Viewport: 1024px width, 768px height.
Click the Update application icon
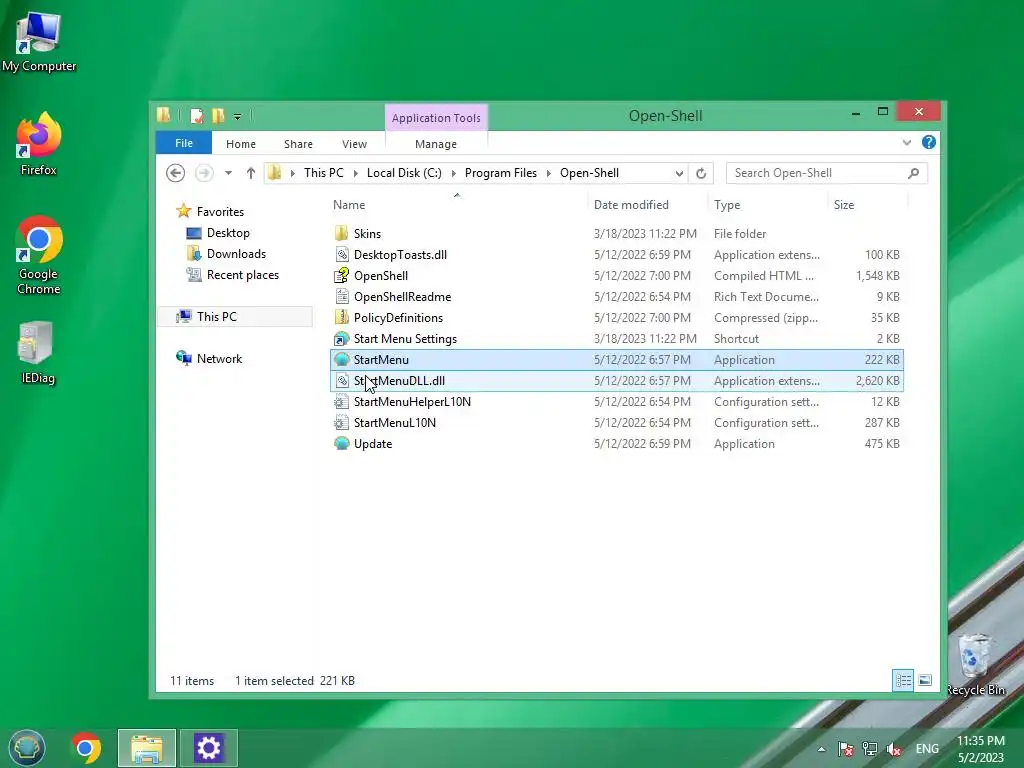coord(342,444)
